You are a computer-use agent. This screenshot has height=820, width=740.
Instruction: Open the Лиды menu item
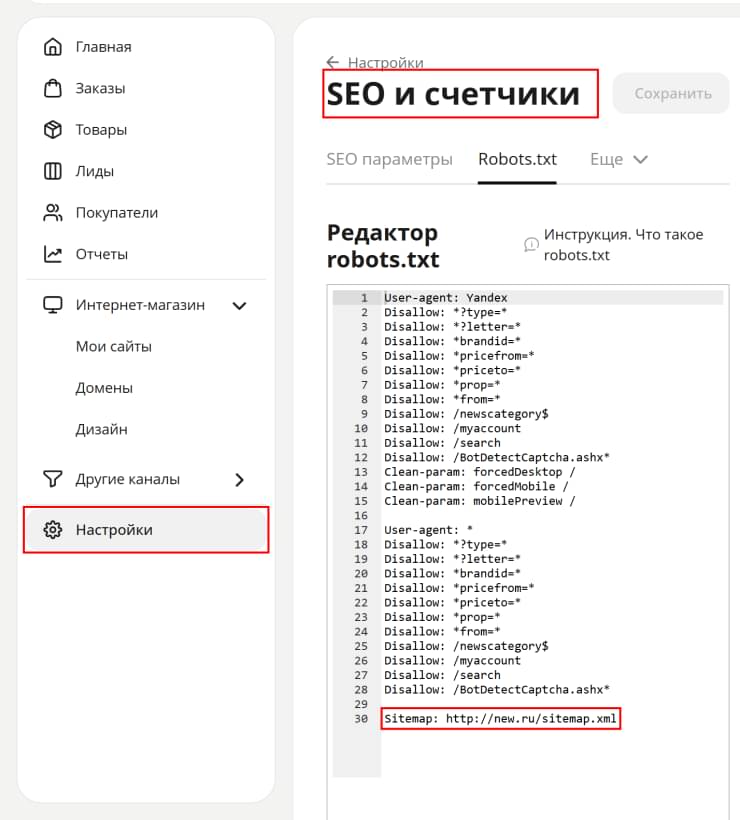pyautogui.click(x=95, y=171)
